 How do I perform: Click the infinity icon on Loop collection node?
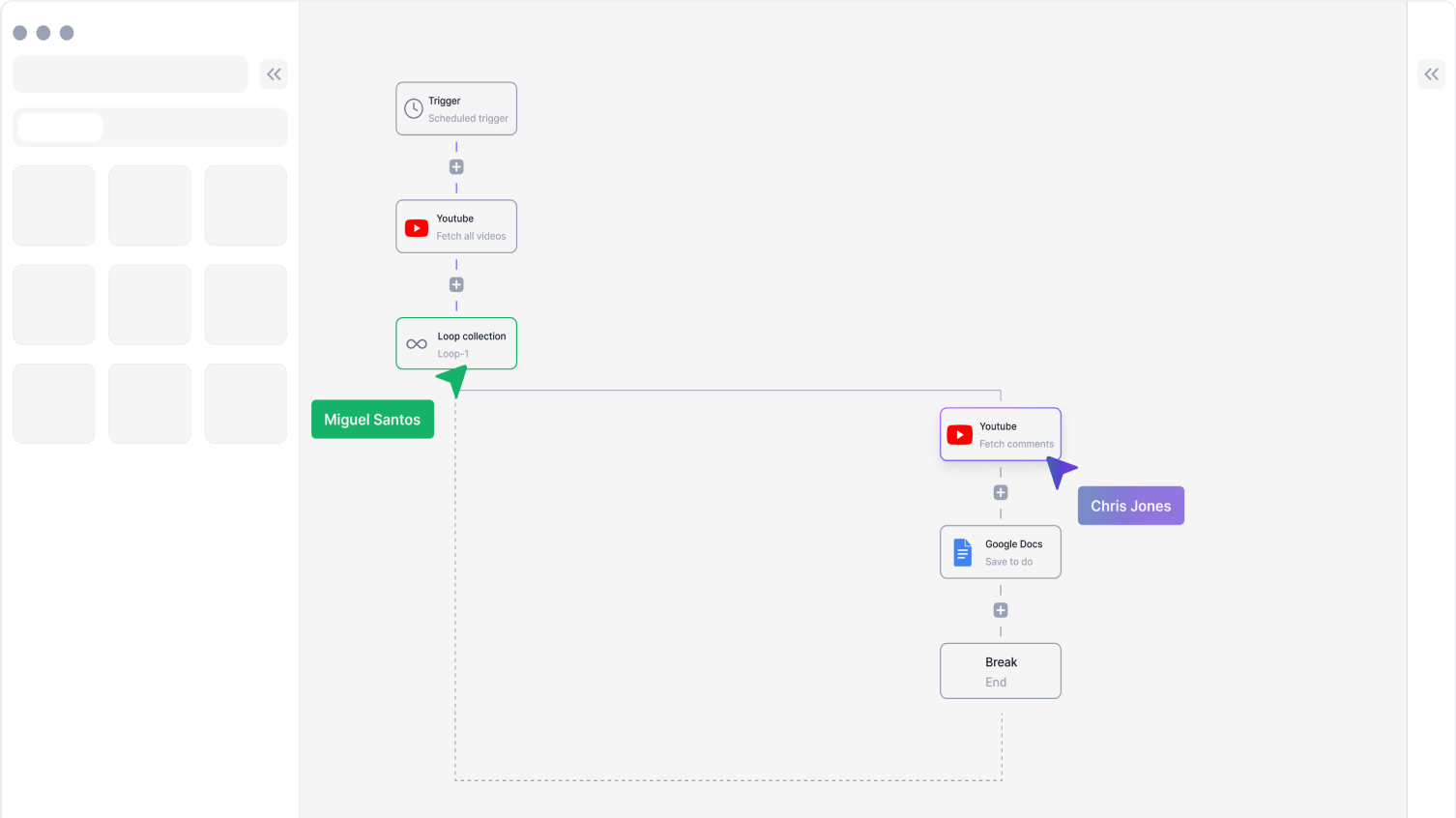[x=416, y=343]
